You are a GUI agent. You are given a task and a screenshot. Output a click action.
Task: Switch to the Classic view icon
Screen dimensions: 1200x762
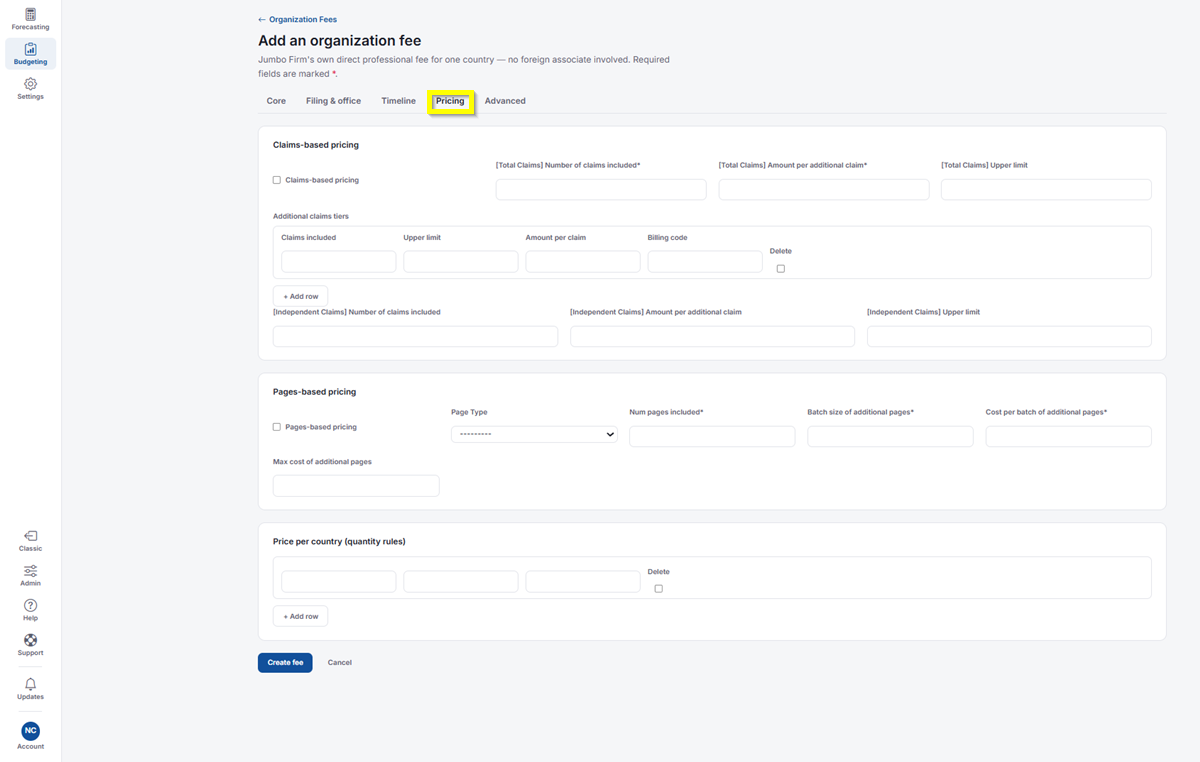click(30, 536)
